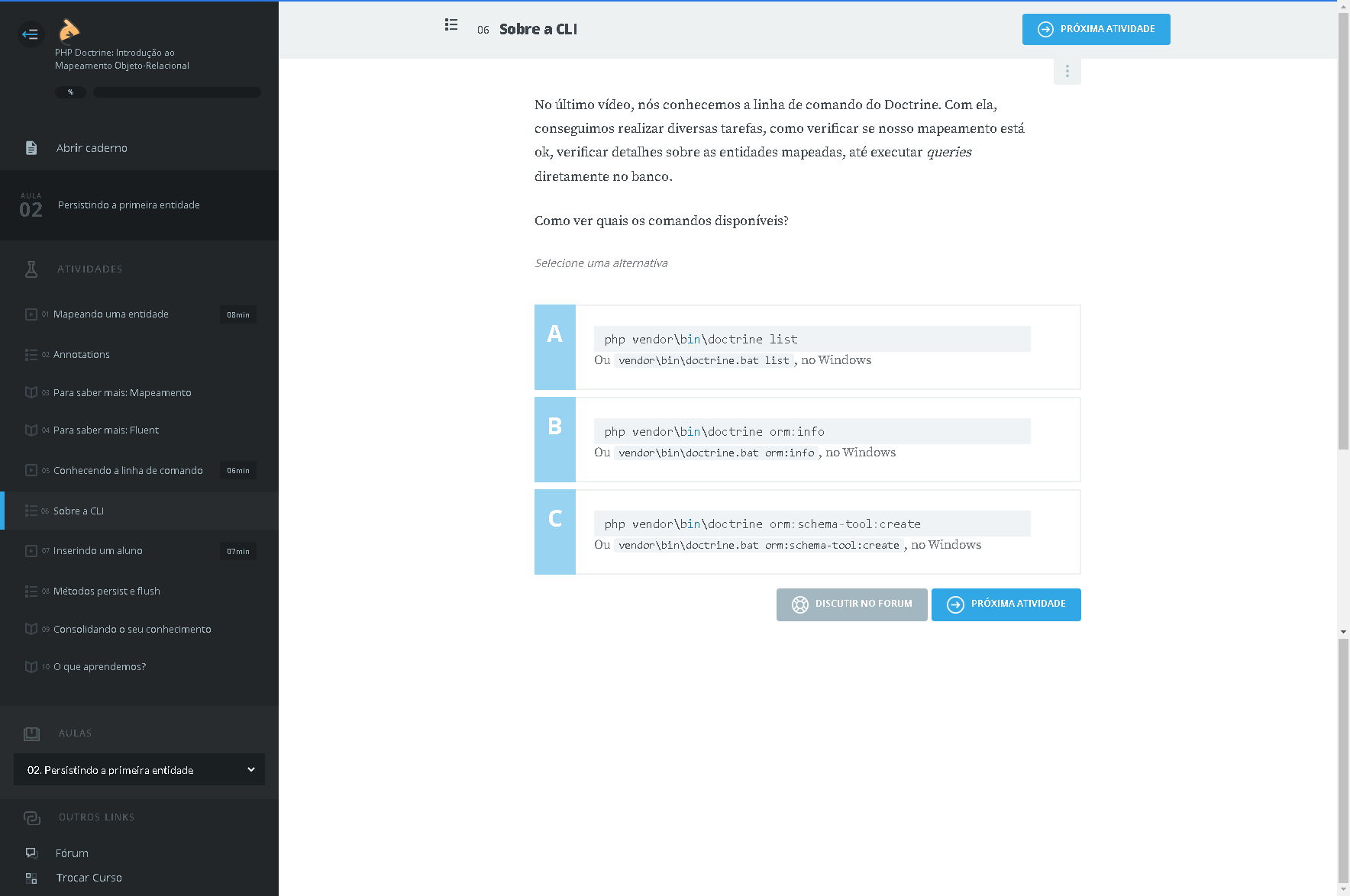The width and height of the screenshot is (1350, 896).
Task: Click the Atividades flask icon
Action: (31, 269)
